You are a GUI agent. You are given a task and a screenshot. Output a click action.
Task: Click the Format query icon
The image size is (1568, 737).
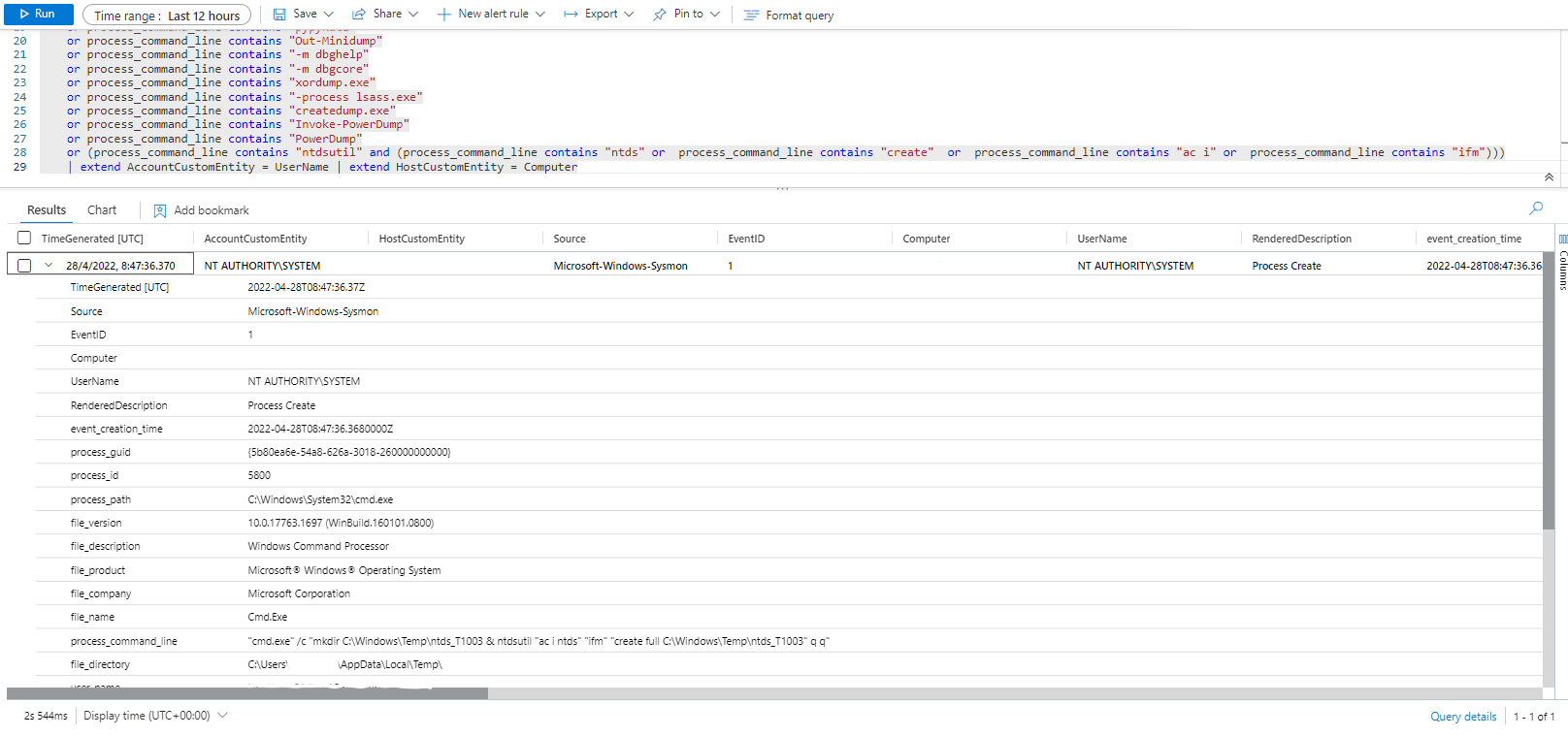[751, 16]
